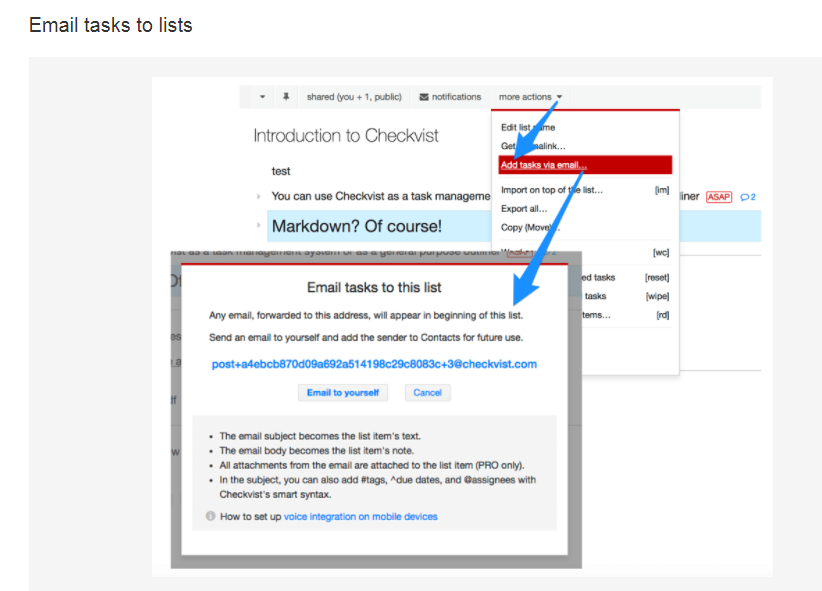
Task: Click the [im] shortcut label in menu
Action: 662,190
